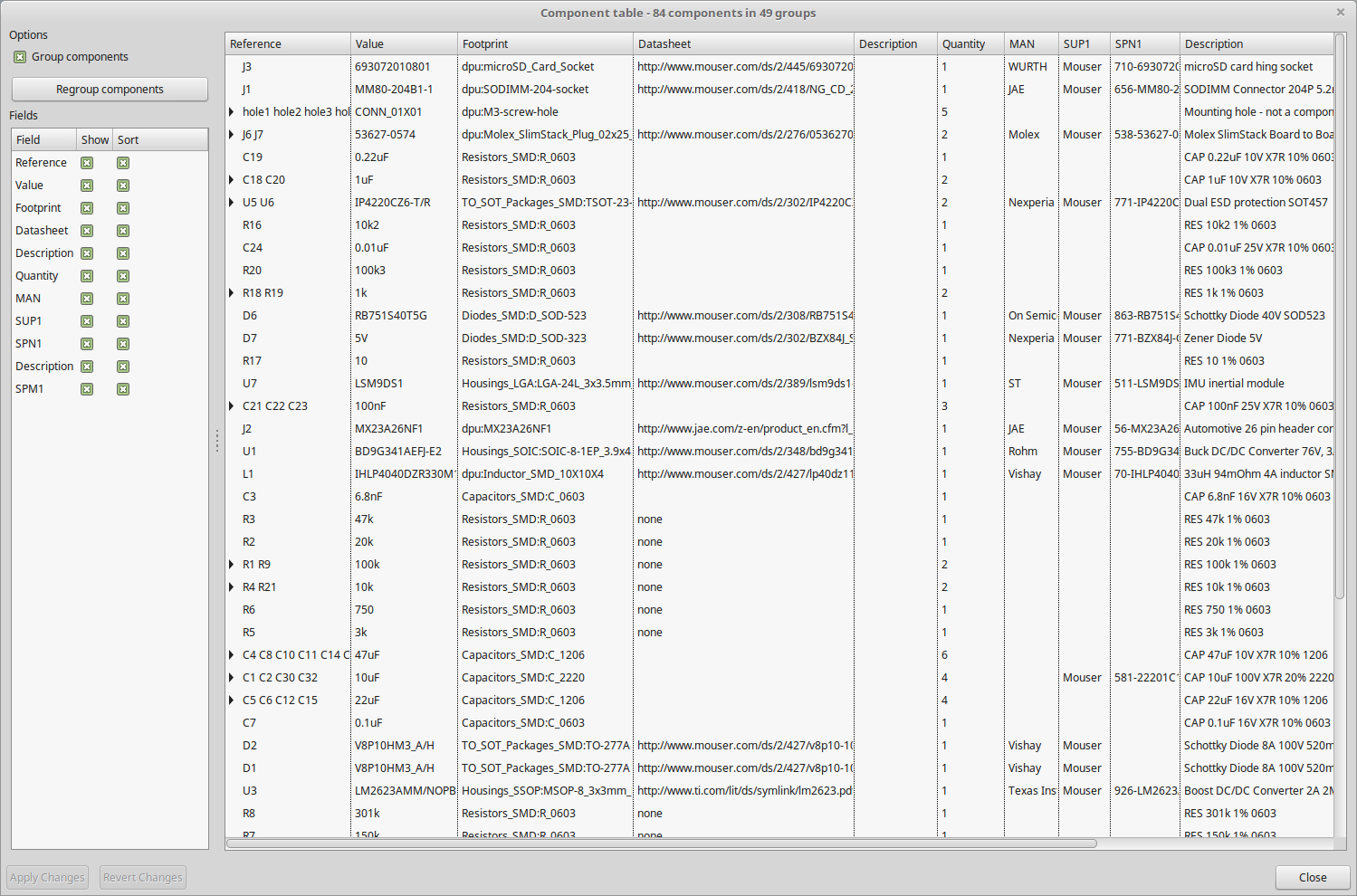Click the horizontal scrollbar of the table
This screenshot has width=1357, height=896.
[661, 844]
